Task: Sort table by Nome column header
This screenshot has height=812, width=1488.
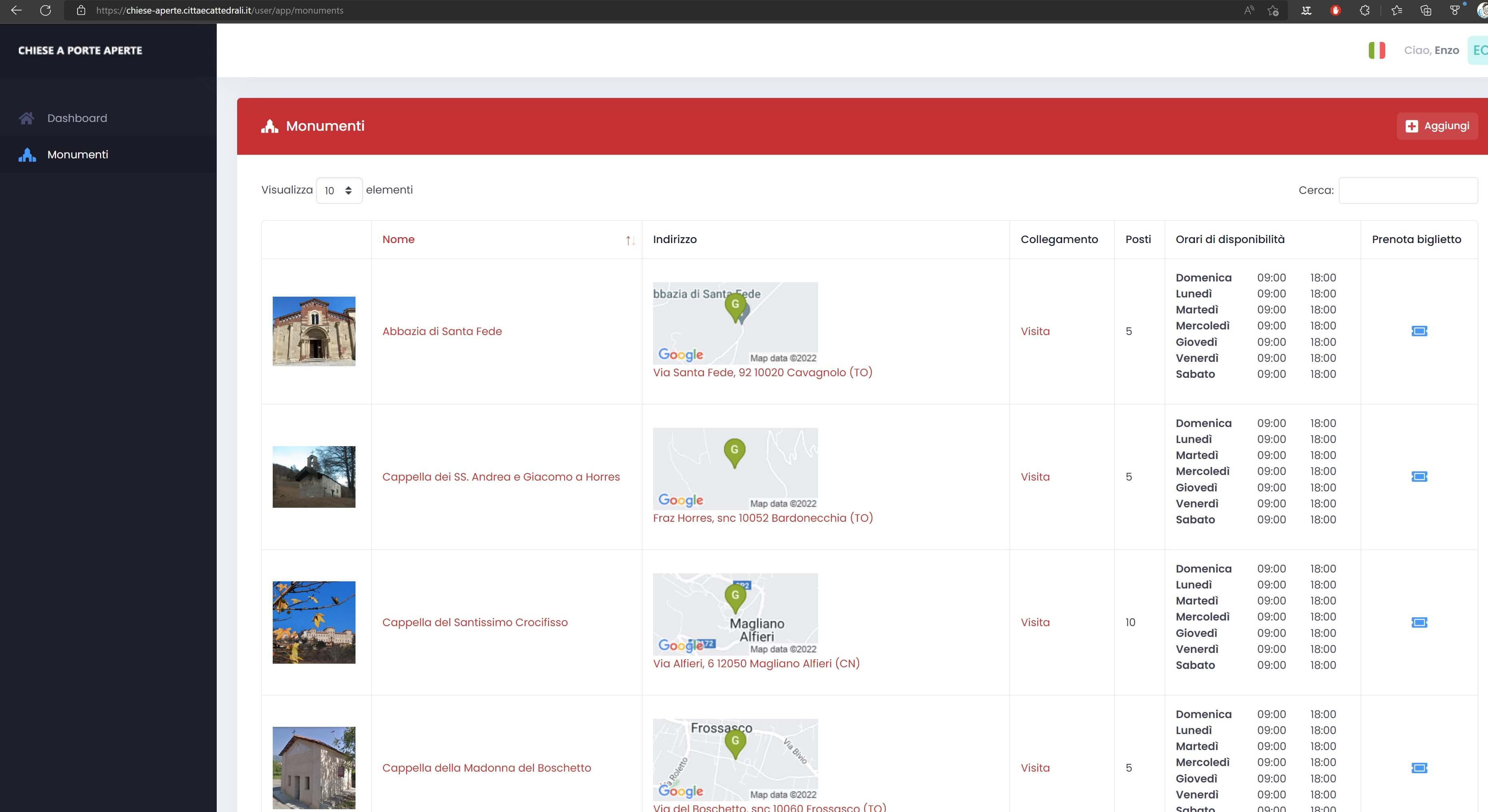Action: pyautogui.click(x=399, y=239)
